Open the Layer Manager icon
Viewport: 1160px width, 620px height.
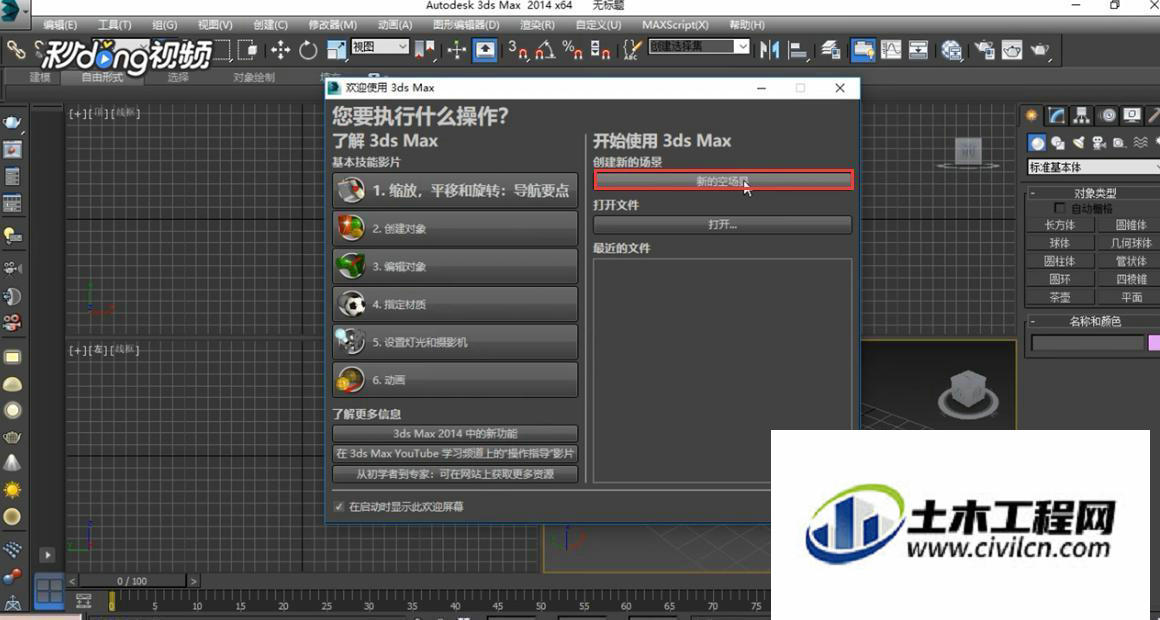point(831,50)
